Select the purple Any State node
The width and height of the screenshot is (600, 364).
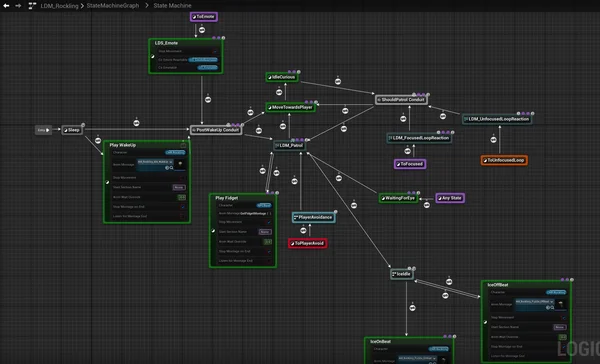pos(450,198)
